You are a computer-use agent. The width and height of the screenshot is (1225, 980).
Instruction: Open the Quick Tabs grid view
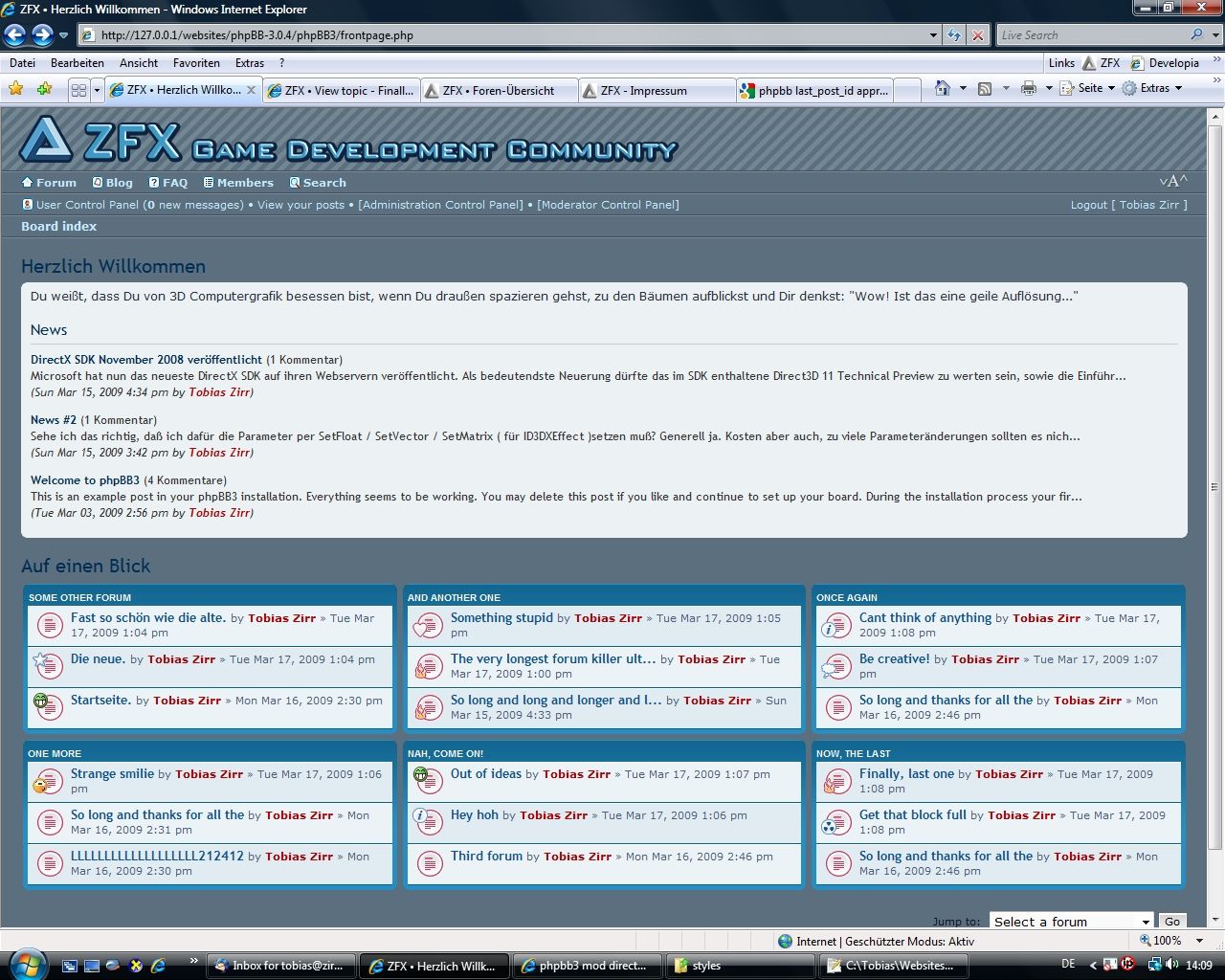pos(78,90)
